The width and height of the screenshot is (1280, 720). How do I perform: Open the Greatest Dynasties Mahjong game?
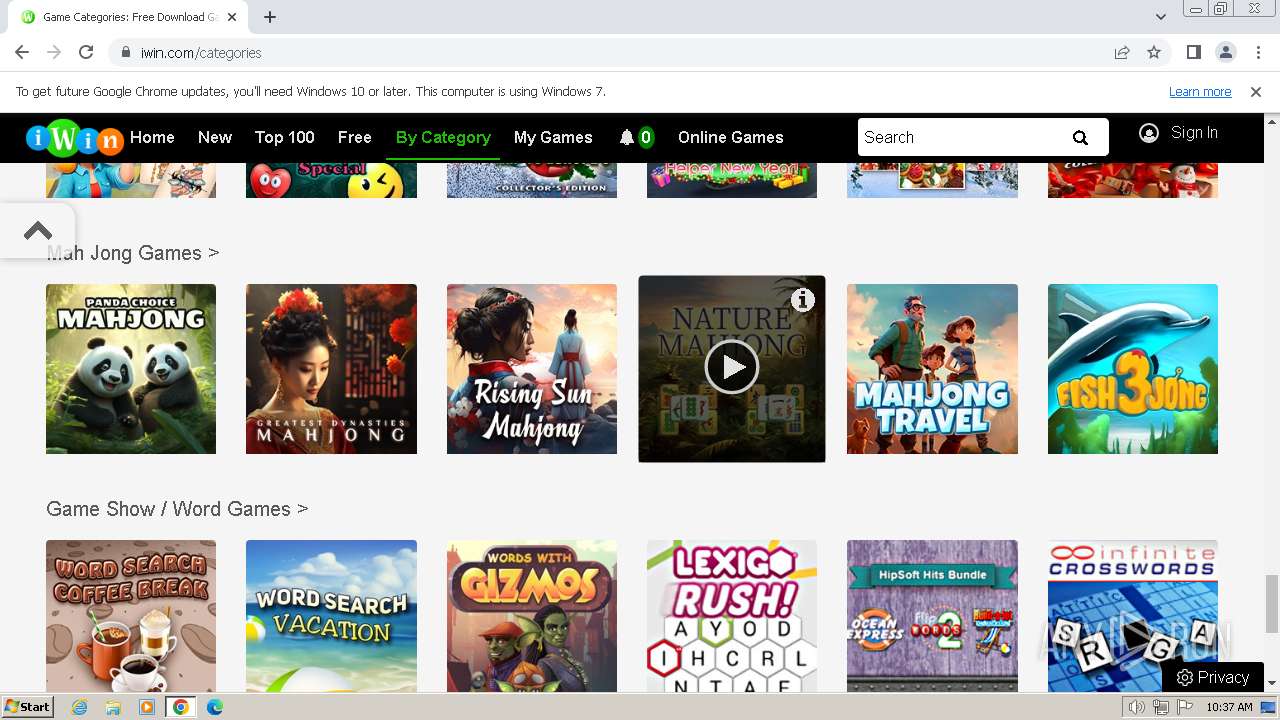(331, 369)
